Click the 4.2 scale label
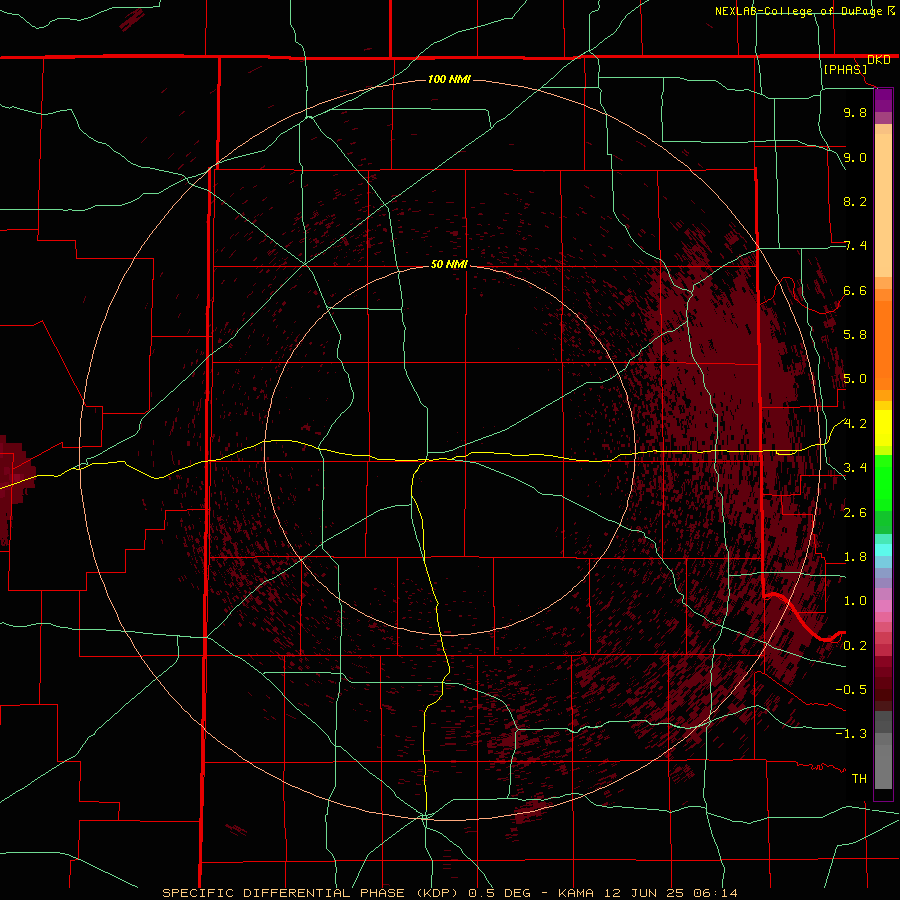900x900 pixels. [855, 424]
